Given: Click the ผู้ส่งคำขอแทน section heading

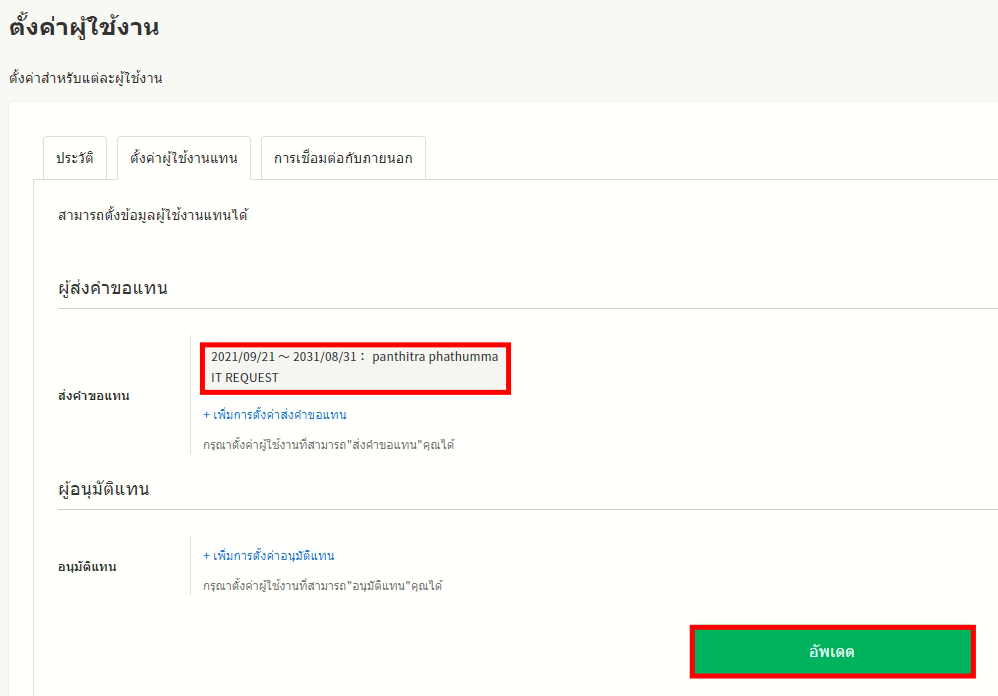Looking at the screenshot, I should pyautogui.click(x=113, y=289).
